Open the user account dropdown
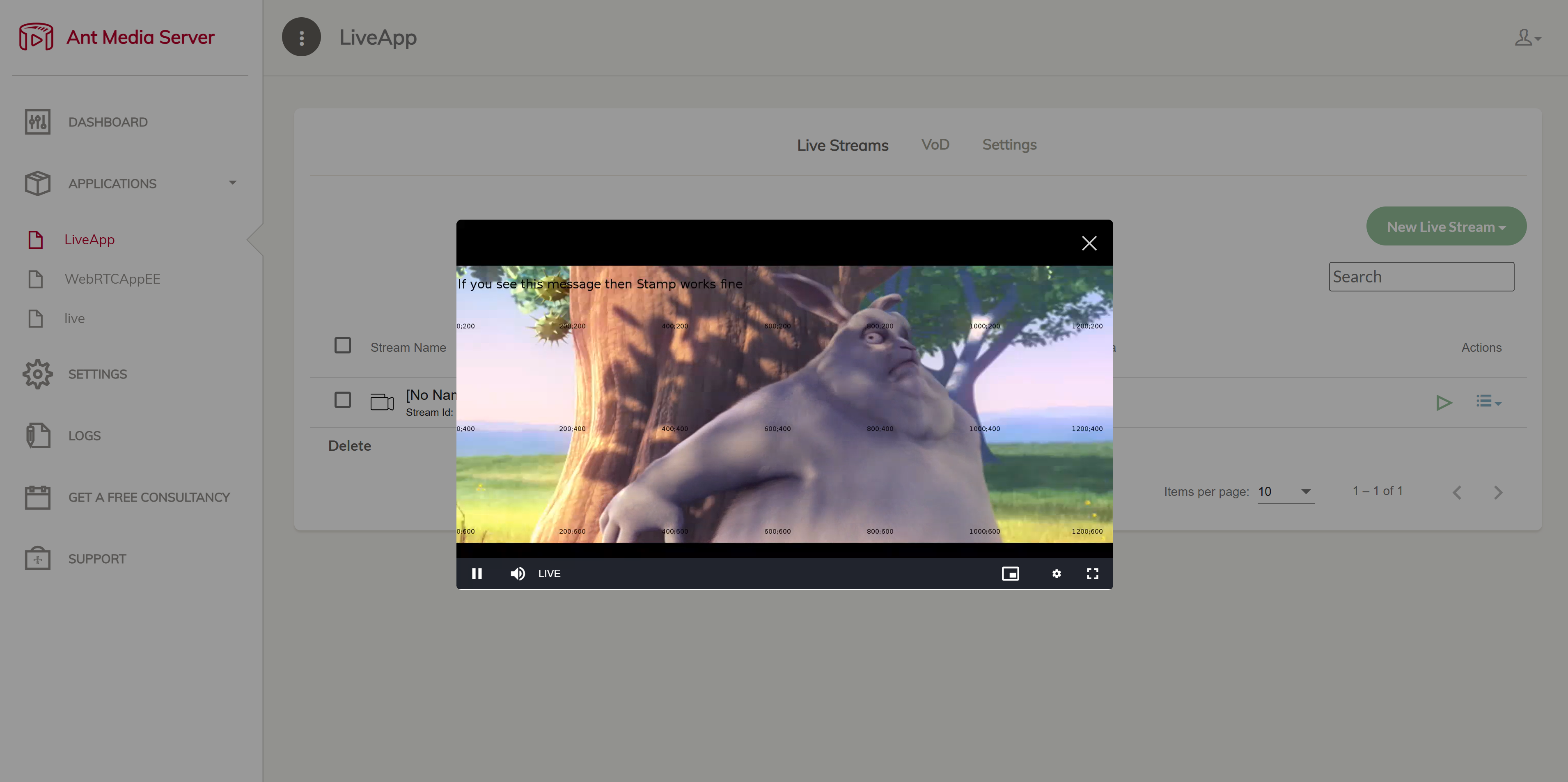Image resolution: width=1568 pixels, height=782 pixels. [1528, 38]
